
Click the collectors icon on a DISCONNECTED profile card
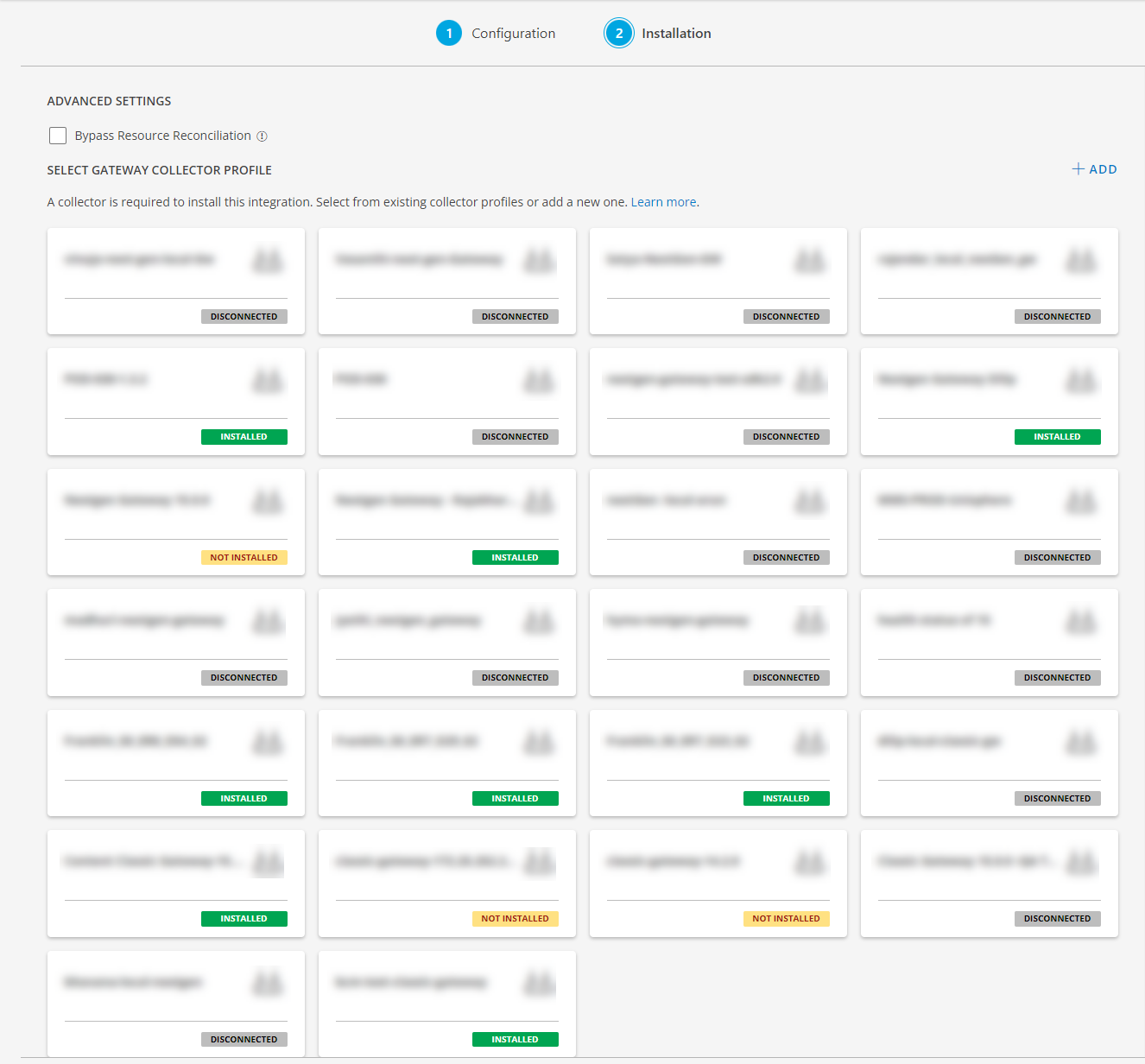point(268,258)
